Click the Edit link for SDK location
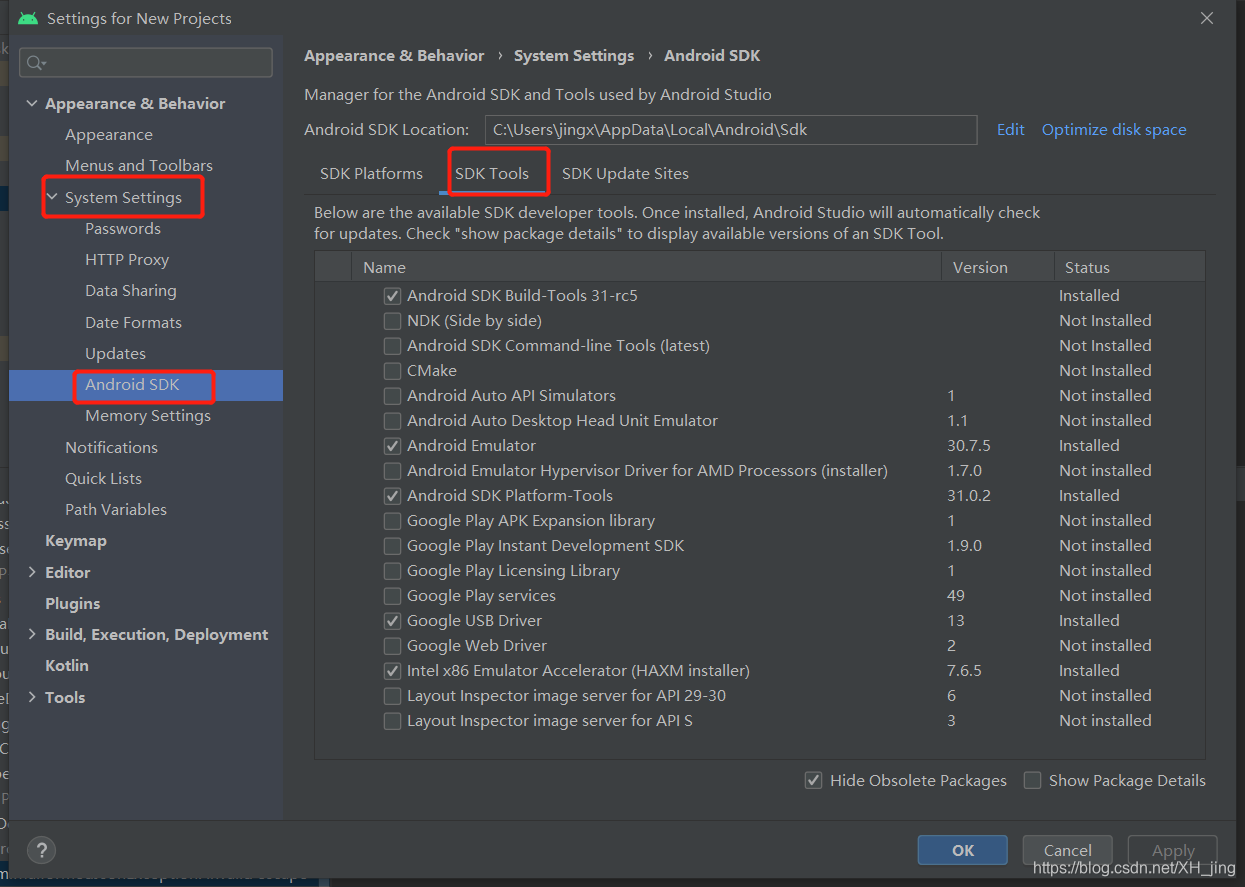 point(1010,130)
